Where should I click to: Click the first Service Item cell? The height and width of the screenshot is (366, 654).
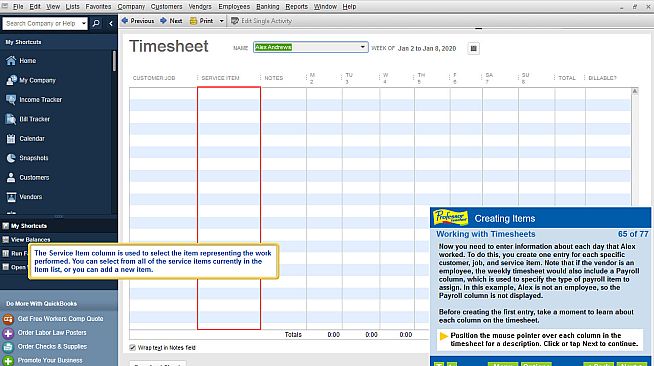pyautogui.click(x=229, y=93)
